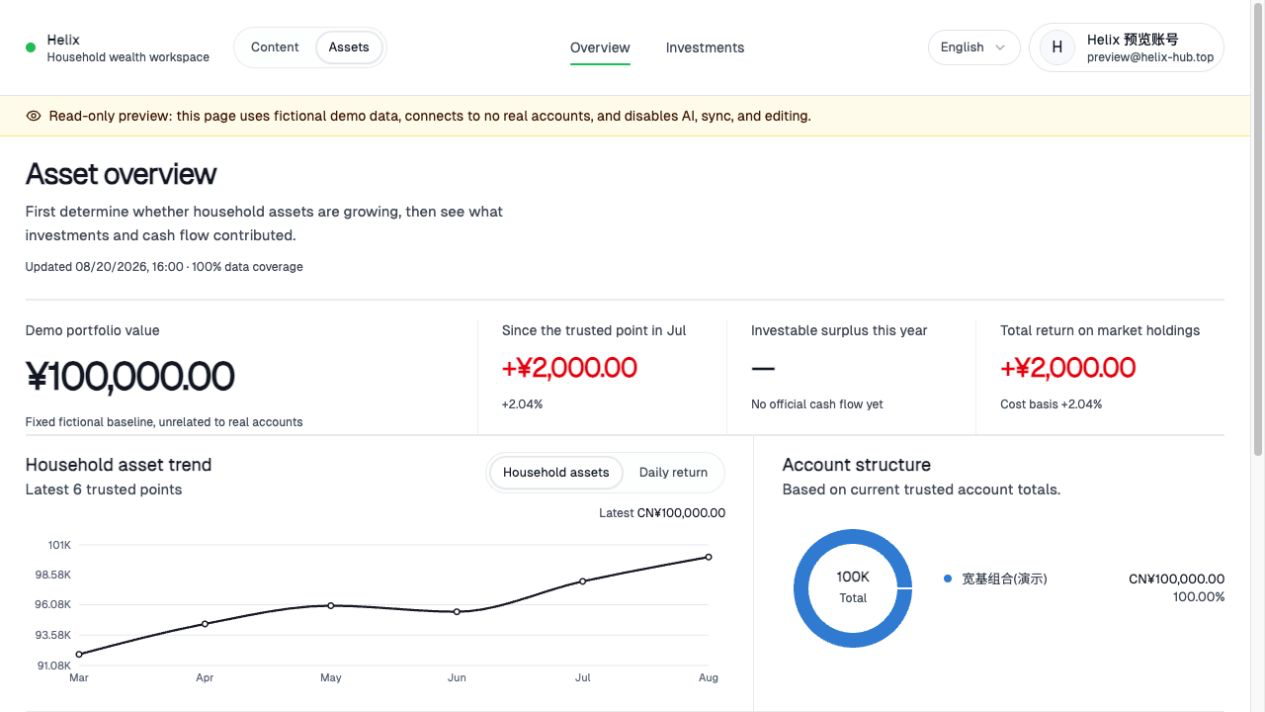Viewport: 1265px width, 712px height.
Task: Click 'Fixed fictional baseline' note text
Action: 164,422
